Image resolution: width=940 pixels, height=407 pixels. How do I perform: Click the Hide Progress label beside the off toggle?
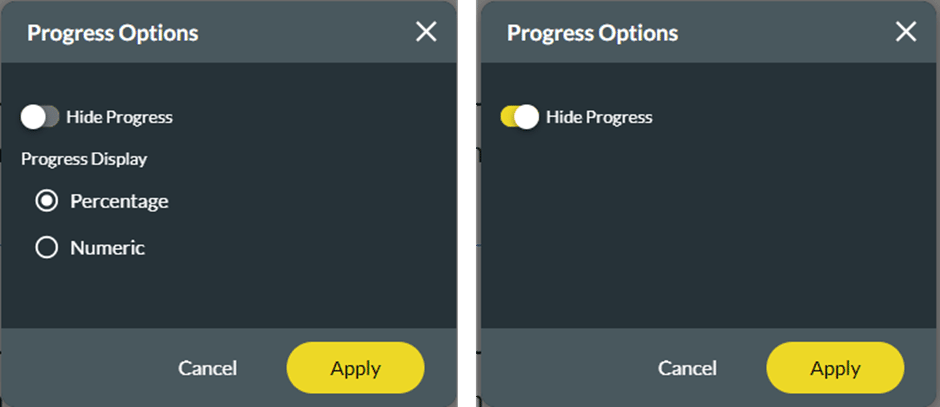(x=119, y=117)
